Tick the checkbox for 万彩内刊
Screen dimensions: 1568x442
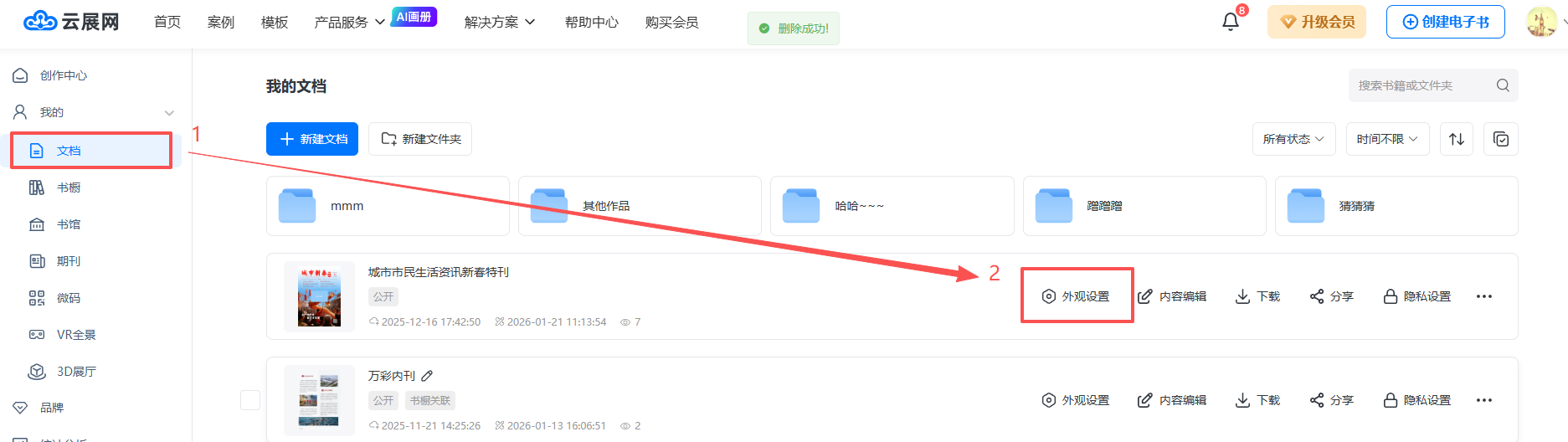click(x=250, y=400)
